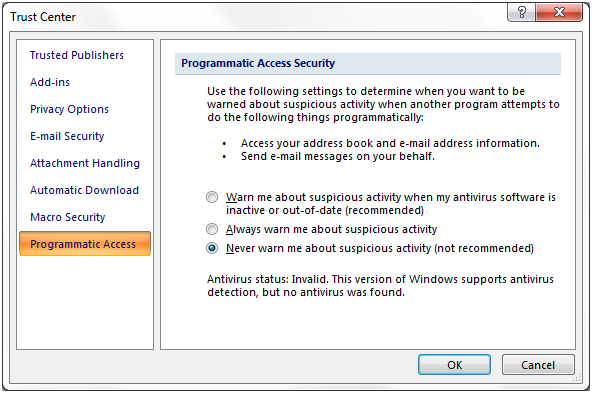The width and height of the screenshot is (592, 393).
Task: Show Automatic Download settings
Action: (85, 190)
